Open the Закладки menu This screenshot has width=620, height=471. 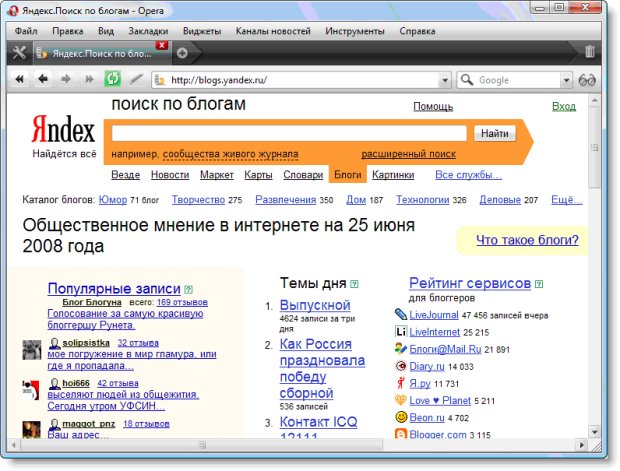(148, 31)
